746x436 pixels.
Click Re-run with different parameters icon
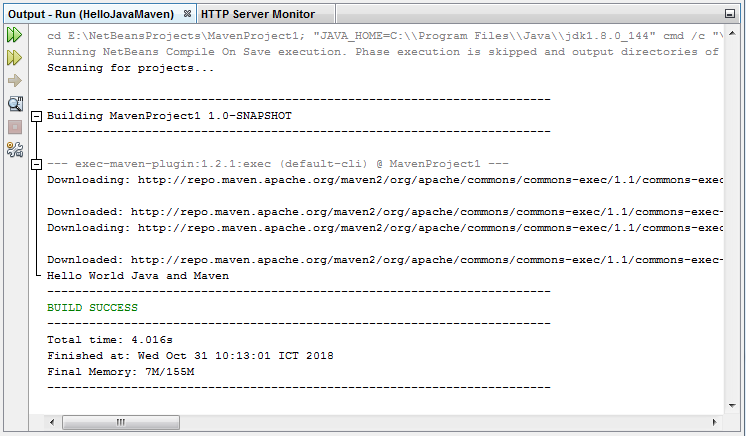15,58
